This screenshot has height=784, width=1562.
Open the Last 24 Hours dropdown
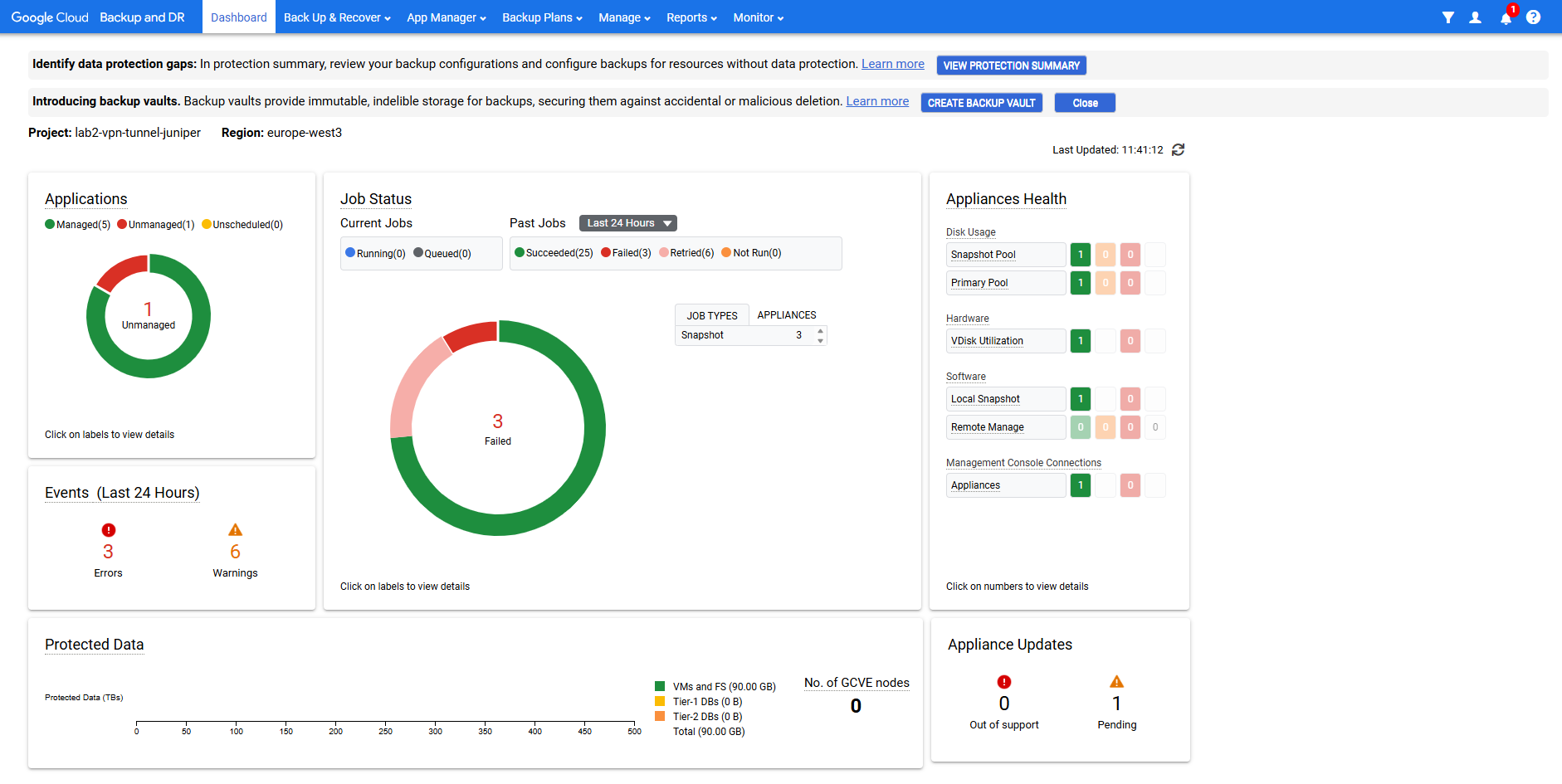[627, 223]
